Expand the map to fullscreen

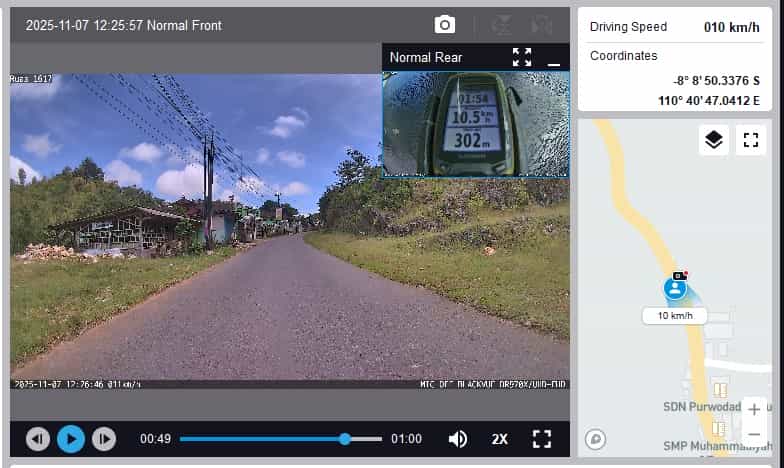pyautogui.click(x=750, y=140)
